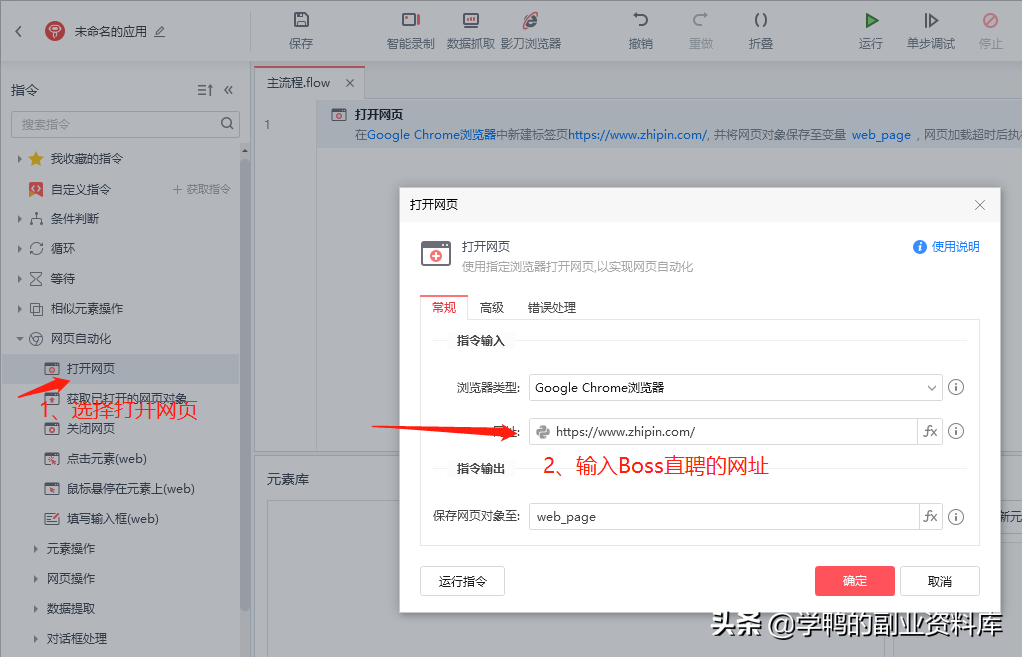
Task: Cancel the dialog with 取消
Action: click(x=940, y=581)
